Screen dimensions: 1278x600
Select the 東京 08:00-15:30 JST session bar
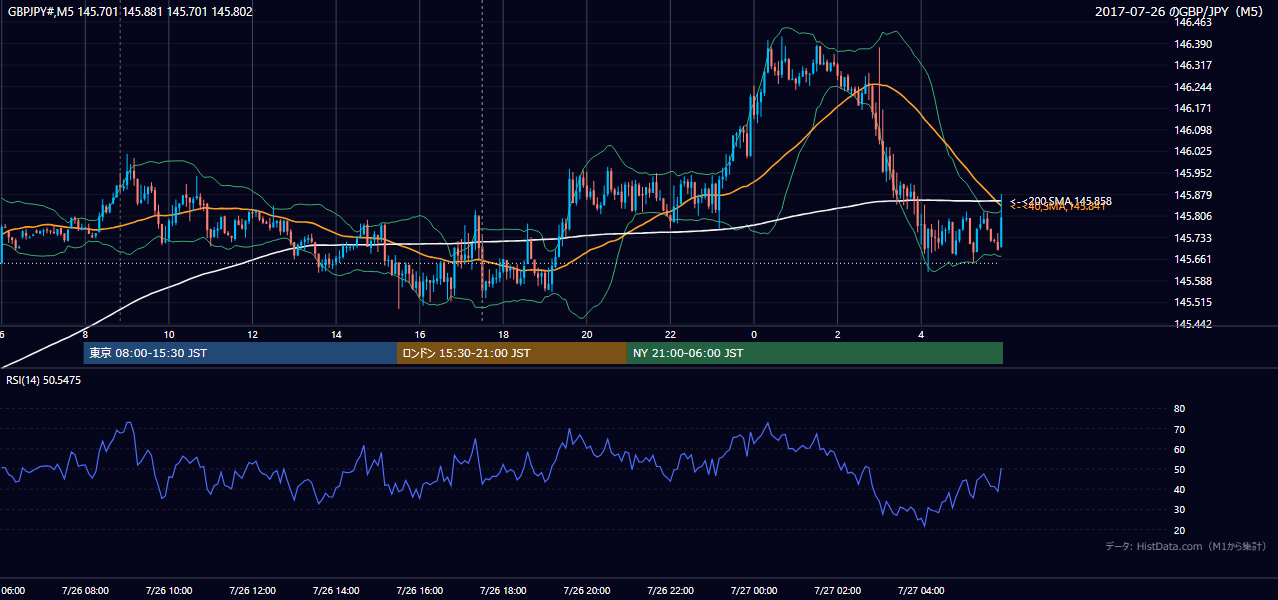240,353
